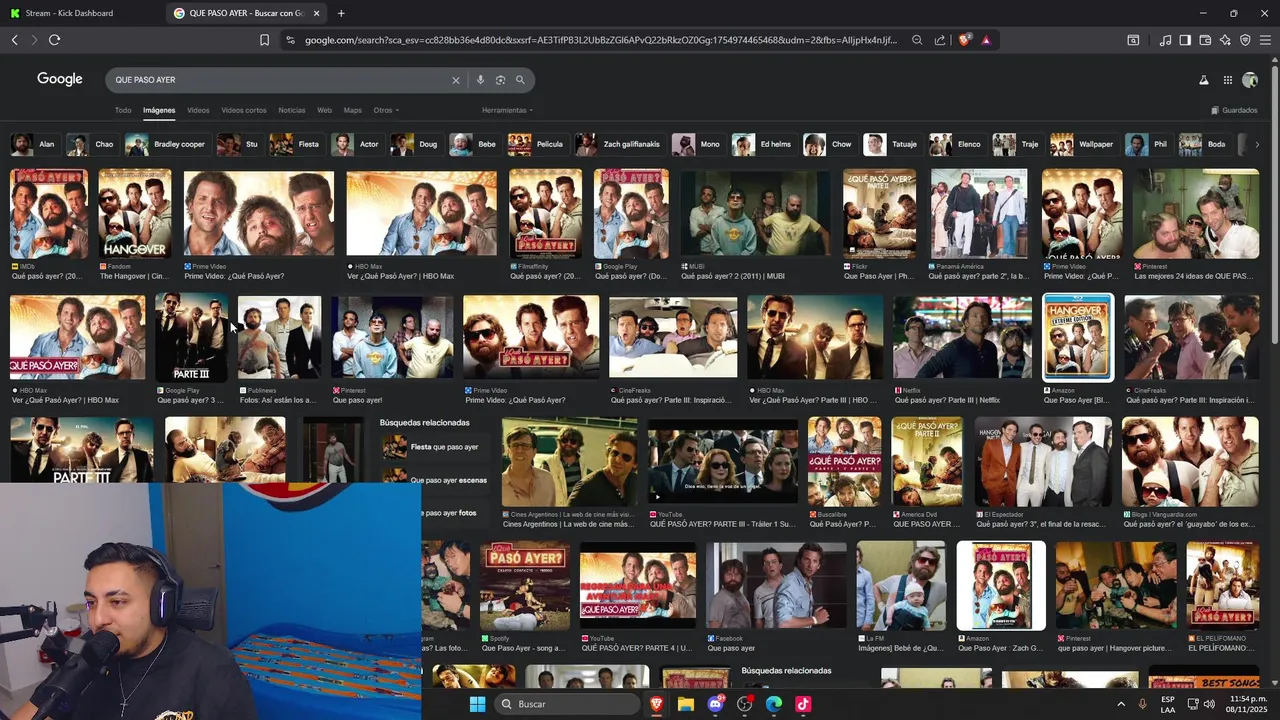The height and width of the screenshot is (720, 1280).
Task: Open Microsoft Edge from the taskbar
Action: pyautogui.click(x=774, y=704)
